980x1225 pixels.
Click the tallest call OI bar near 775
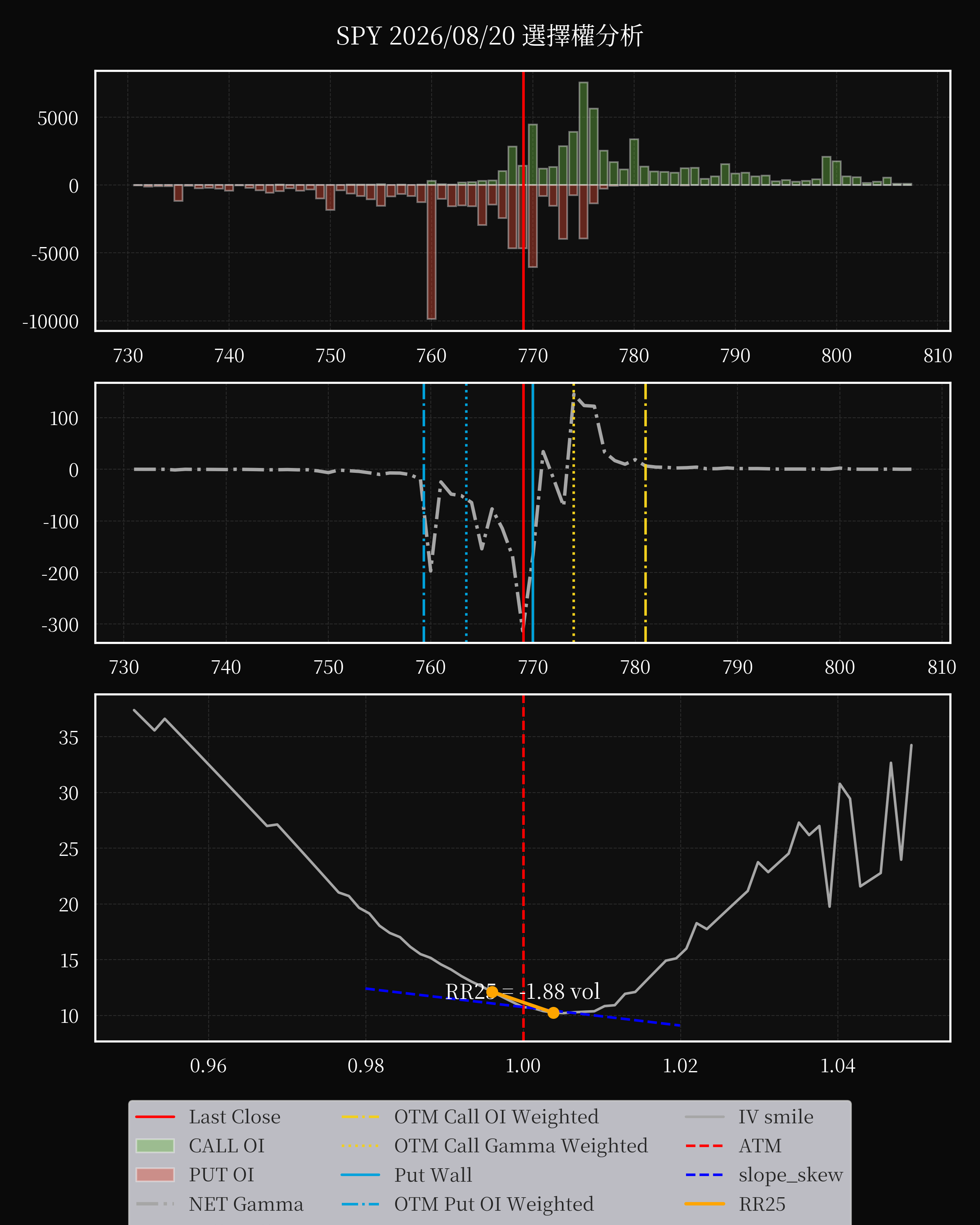coord(584,134)
